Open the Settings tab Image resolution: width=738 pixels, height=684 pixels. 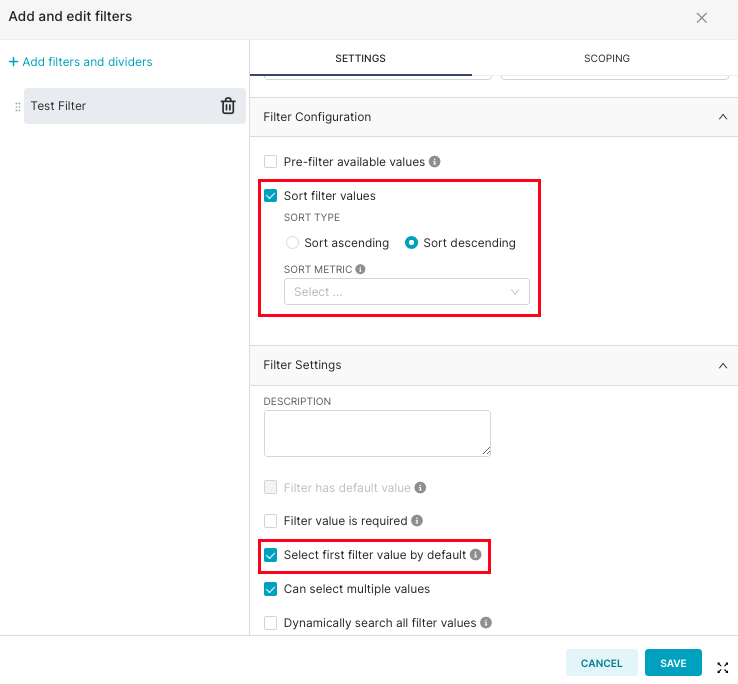click(x=360, y=59)
